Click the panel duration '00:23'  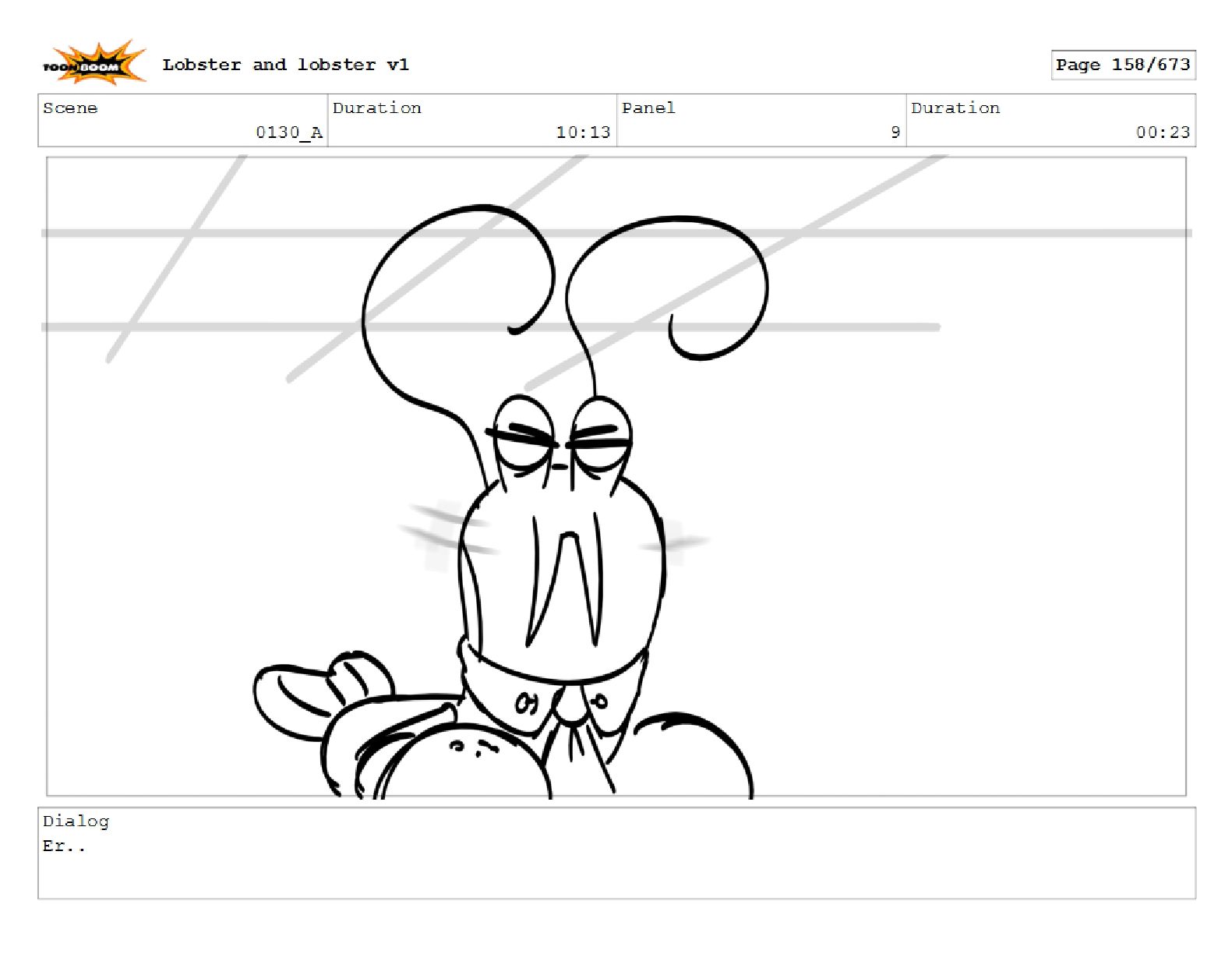(1163, 132)
